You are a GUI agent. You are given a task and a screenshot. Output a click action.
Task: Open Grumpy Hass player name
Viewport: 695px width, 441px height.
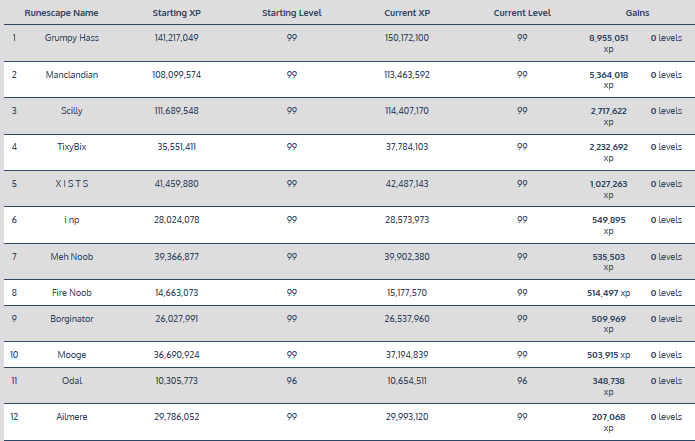click(x=71, y=38)
